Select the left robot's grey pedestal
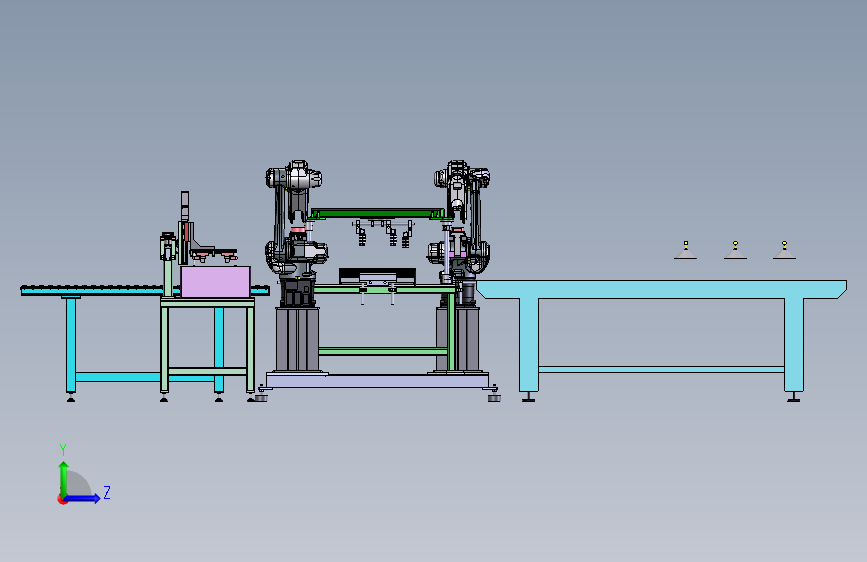The height and width of the screenshot is (562, 867). coord(297,339)
